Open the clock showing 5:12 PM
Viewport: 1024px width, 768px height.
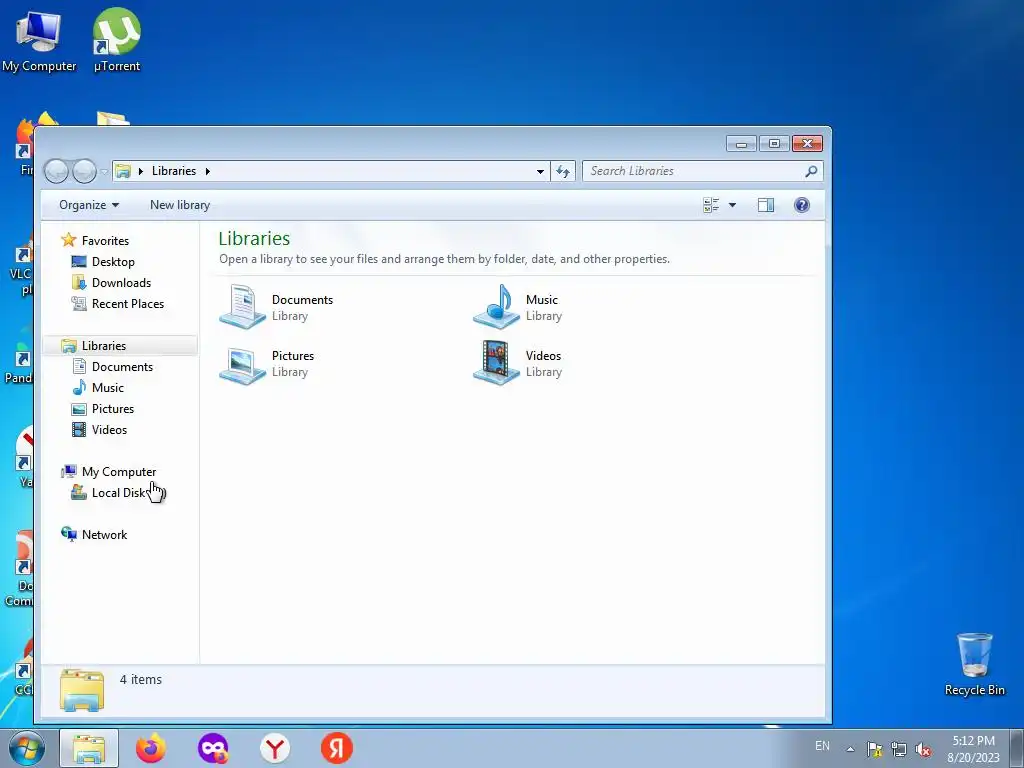pyautogui.click(x=973, y=749)
